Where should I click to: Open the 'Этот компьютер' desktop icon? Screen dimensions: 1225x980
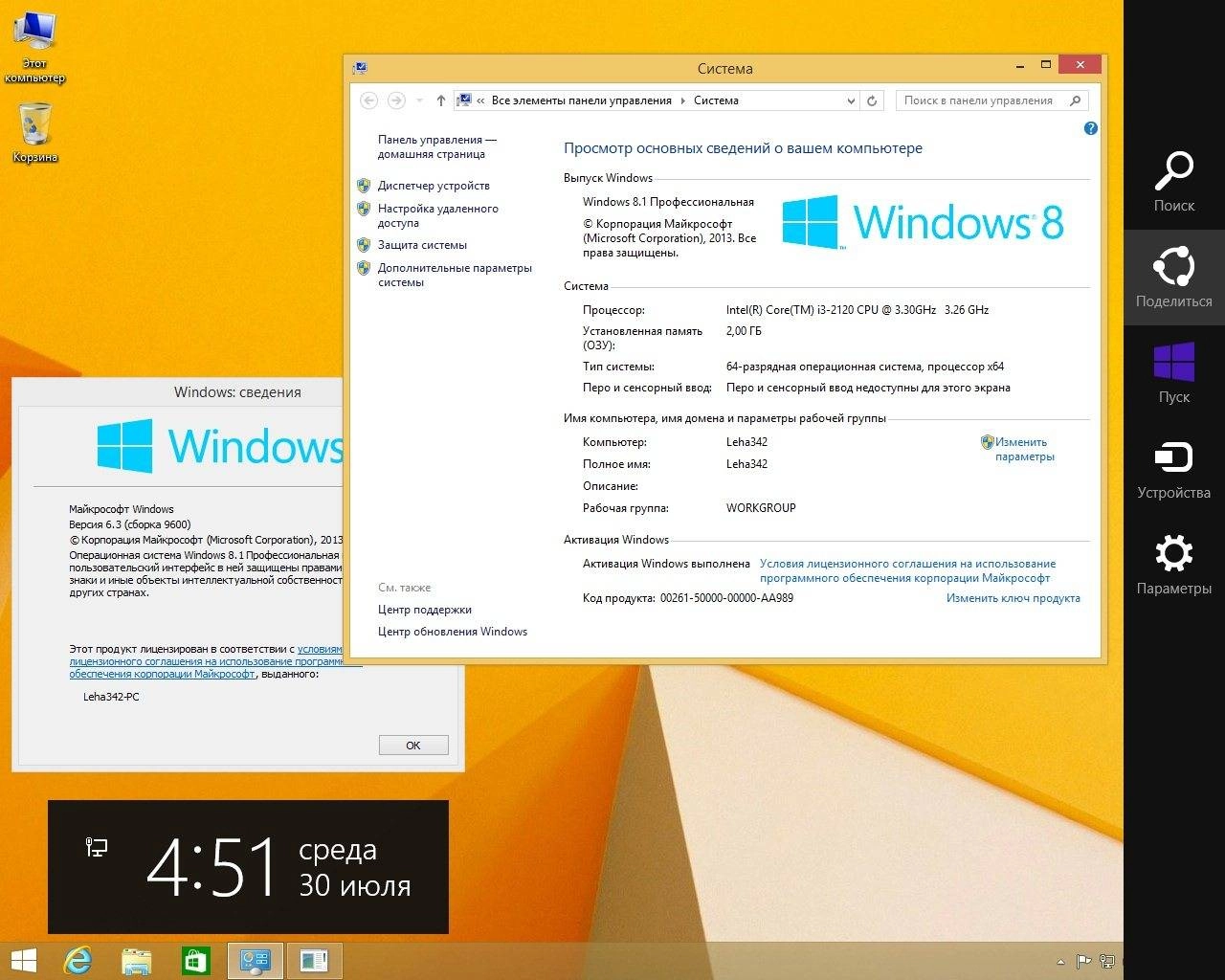[x=35, y=46]
